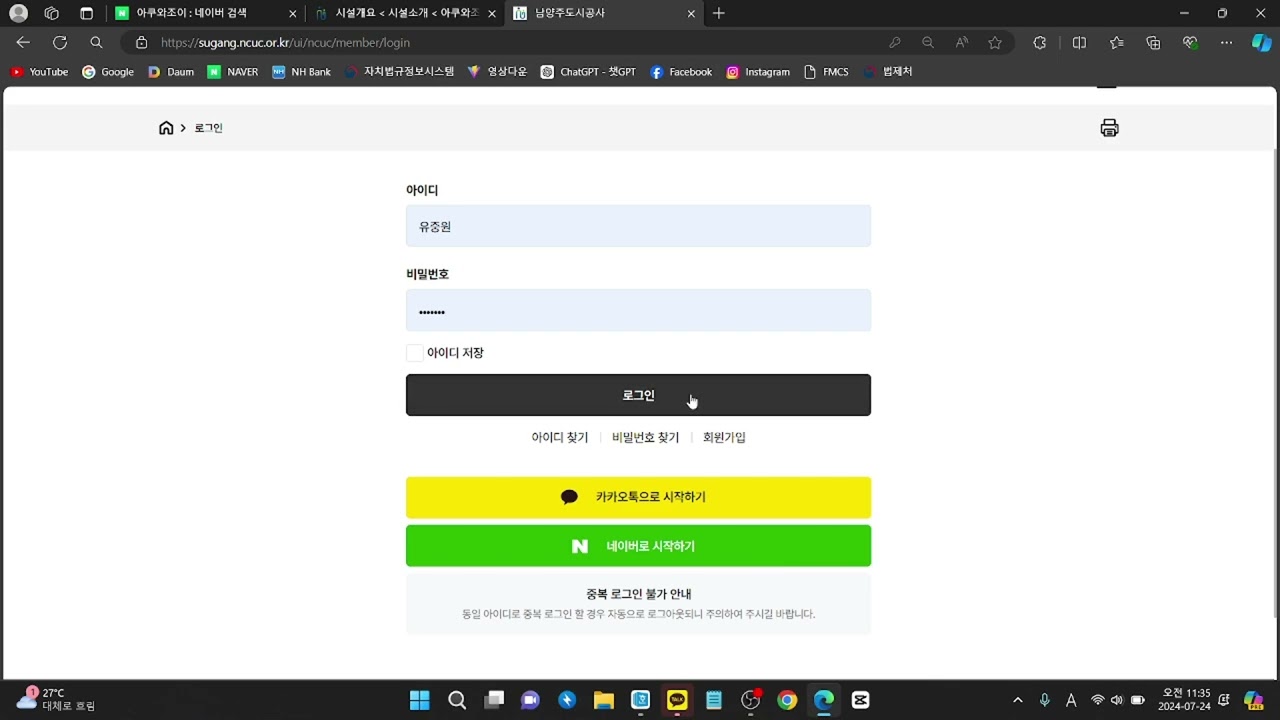The height and width of the screenshot is (720, 1280).
Task: Close the 남양주도시공사 tab
Action: 692,14
